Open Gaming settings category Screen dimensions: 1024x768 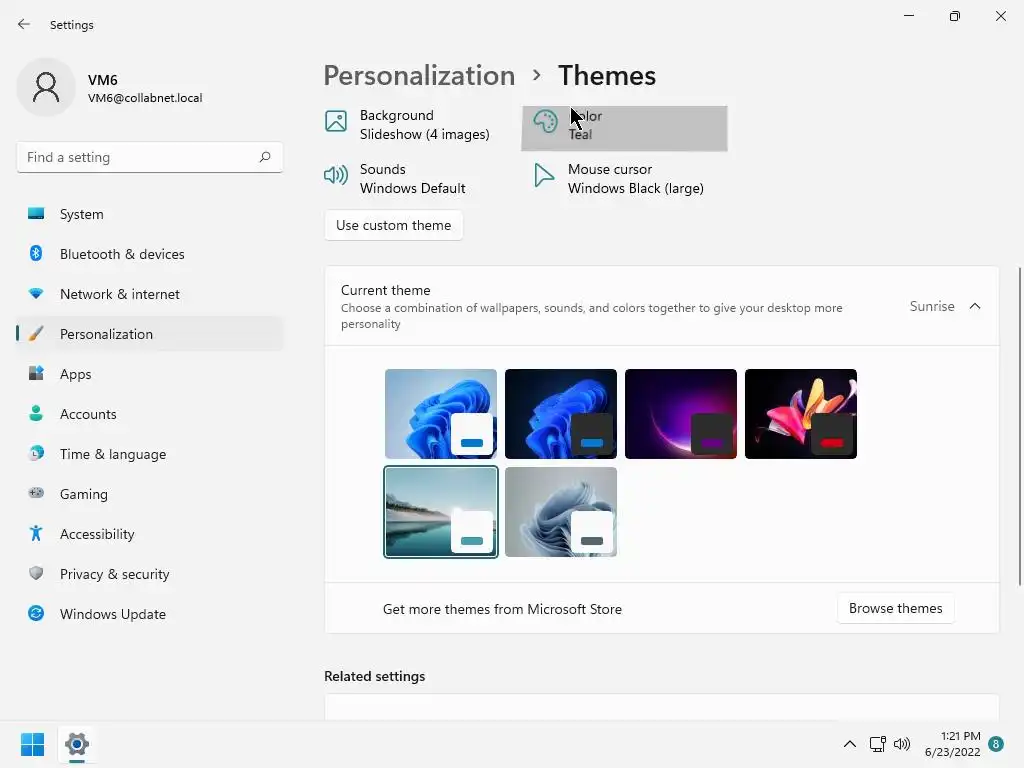click(150, 494)
